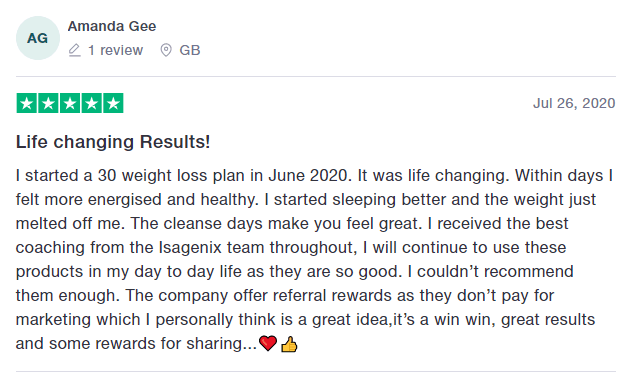Open Amanda Gee's profile name

(x=112, y=26)
